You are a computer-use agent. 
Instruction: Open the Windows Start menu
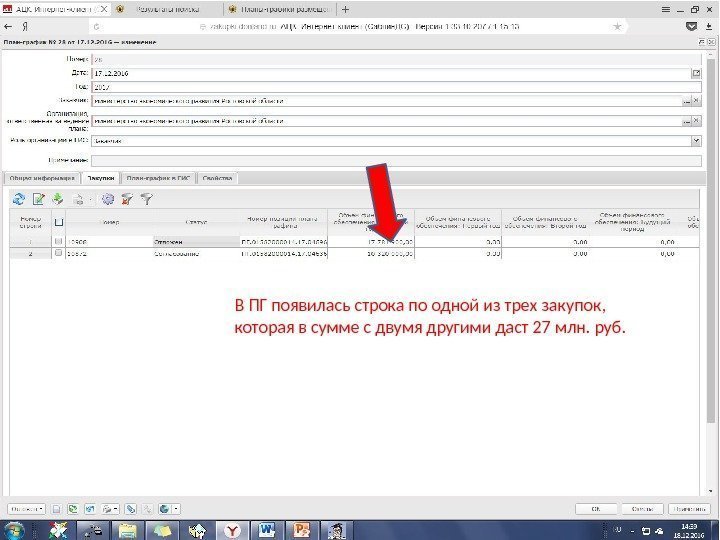coord(14,530)
